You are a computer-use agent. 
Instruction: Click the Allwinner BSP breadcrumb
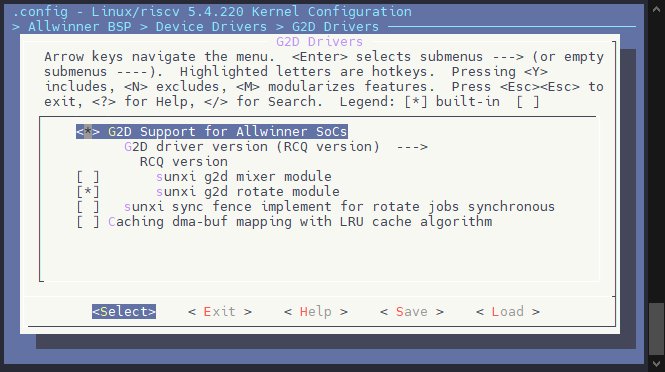pyautogui.click(x=80, y=27)
